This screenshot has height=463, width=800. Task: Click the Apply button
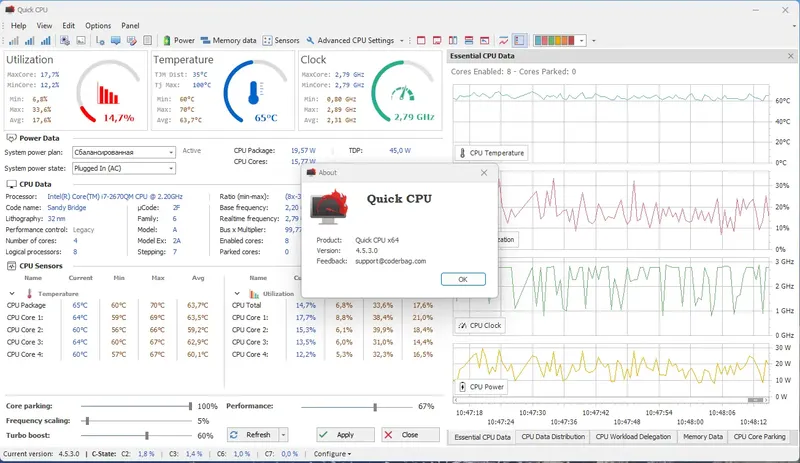[x=345, y=434]
